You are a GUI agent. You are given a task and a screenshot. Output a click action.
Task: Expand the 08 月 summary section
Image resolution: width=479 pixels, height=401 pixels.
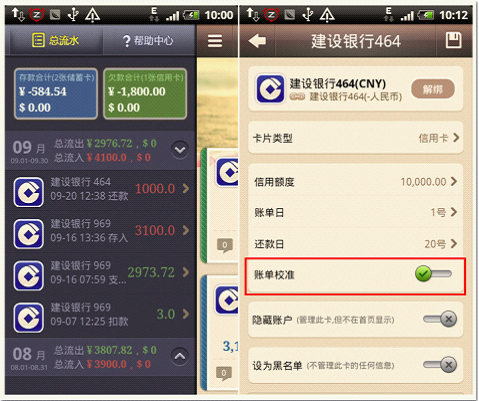(180, 356)
